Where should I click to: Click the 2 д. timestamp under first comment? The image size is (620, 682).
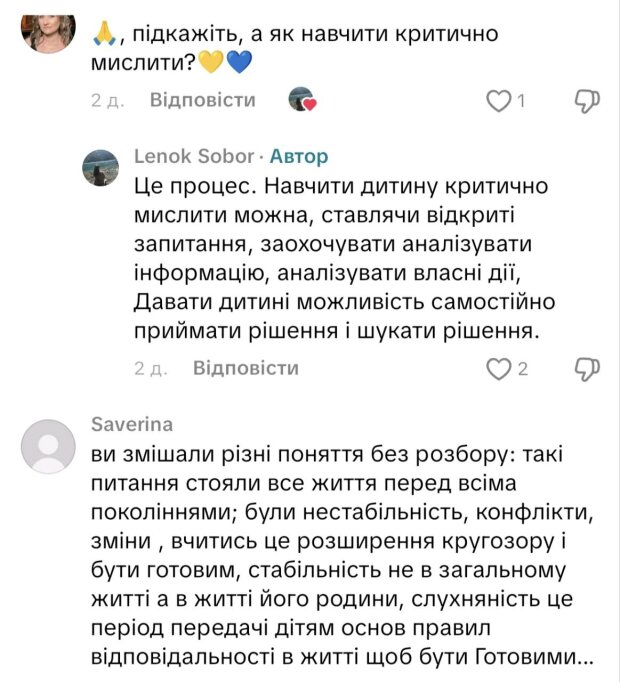pos(107,101)
